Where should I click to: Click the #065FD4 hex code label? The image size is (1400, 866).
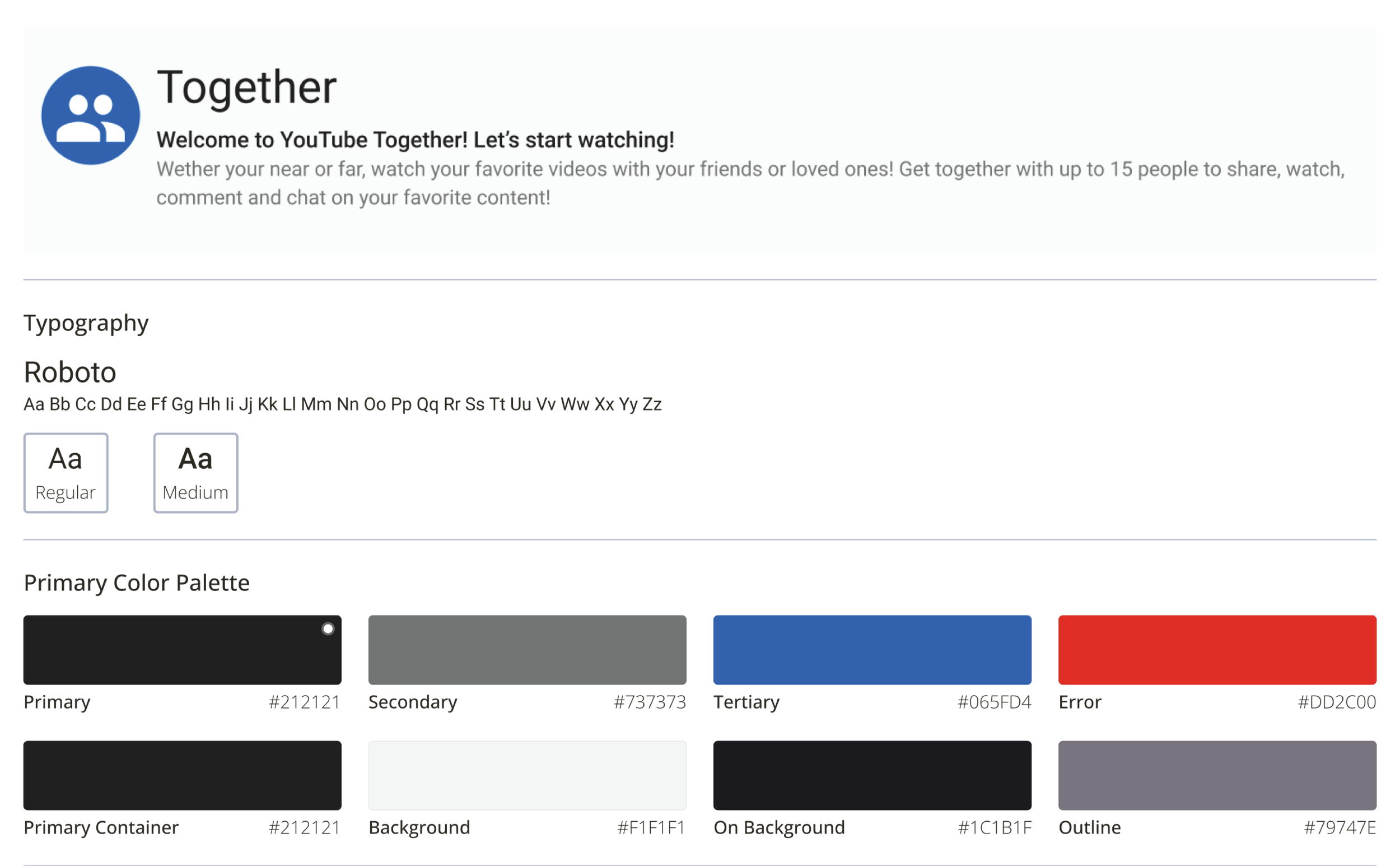pos(994,702)
